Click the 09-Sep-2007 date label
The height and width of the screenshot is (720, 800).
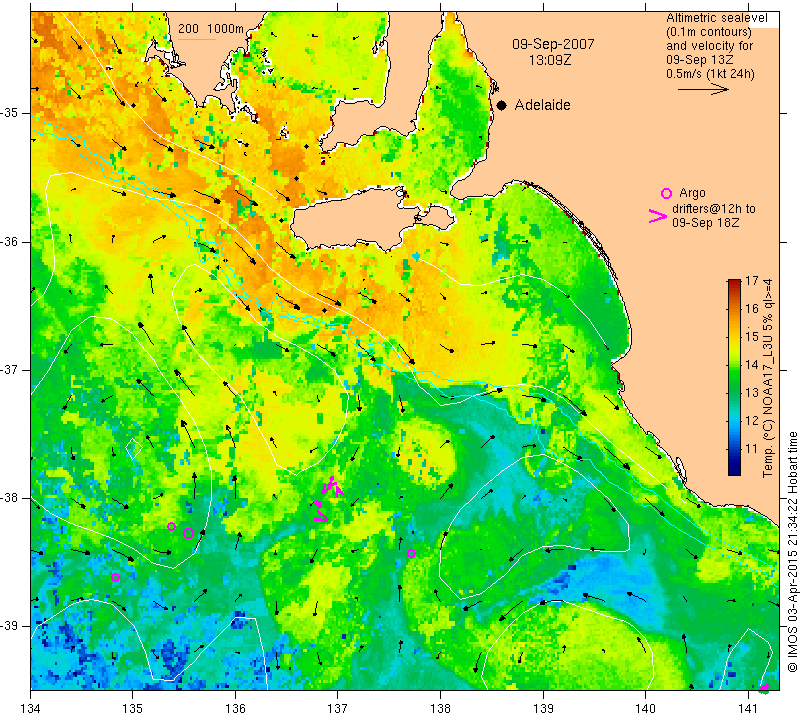click(x=553, y=44)
